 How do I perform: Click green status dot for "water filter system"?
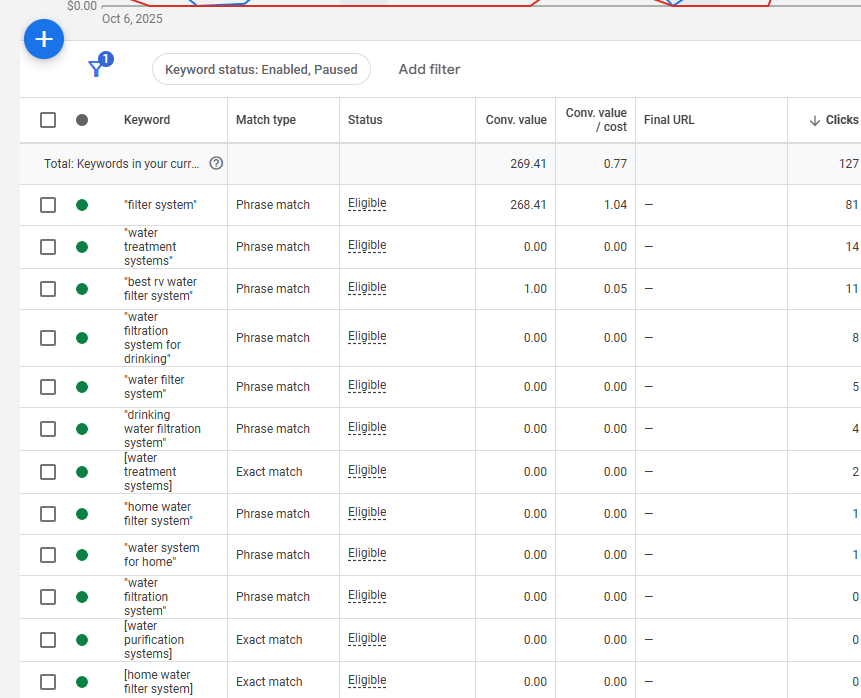pyautogui.click(x=82, y=387)
